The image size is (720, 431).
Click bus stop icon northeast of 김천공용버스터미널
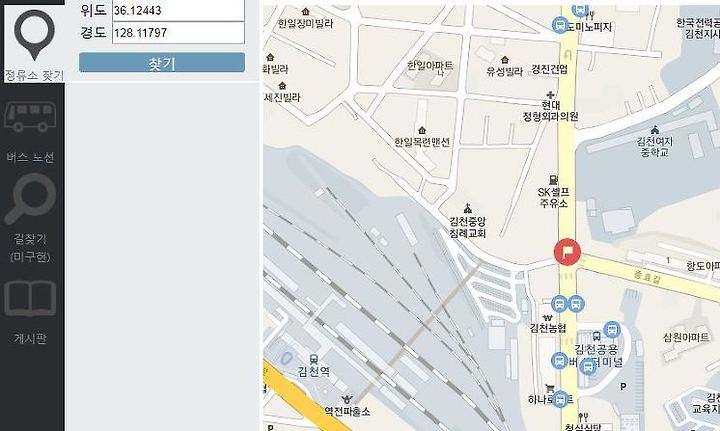[x=612, y=330]
